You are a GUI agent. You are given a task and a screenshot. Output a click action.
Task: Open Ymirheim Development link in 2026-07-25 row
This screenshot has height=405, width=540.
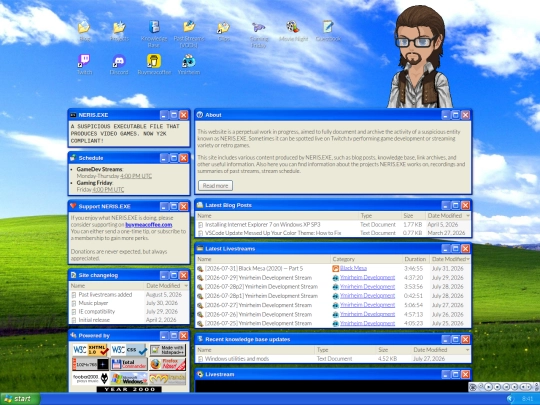pyautogui.click(x=367, y=323)
